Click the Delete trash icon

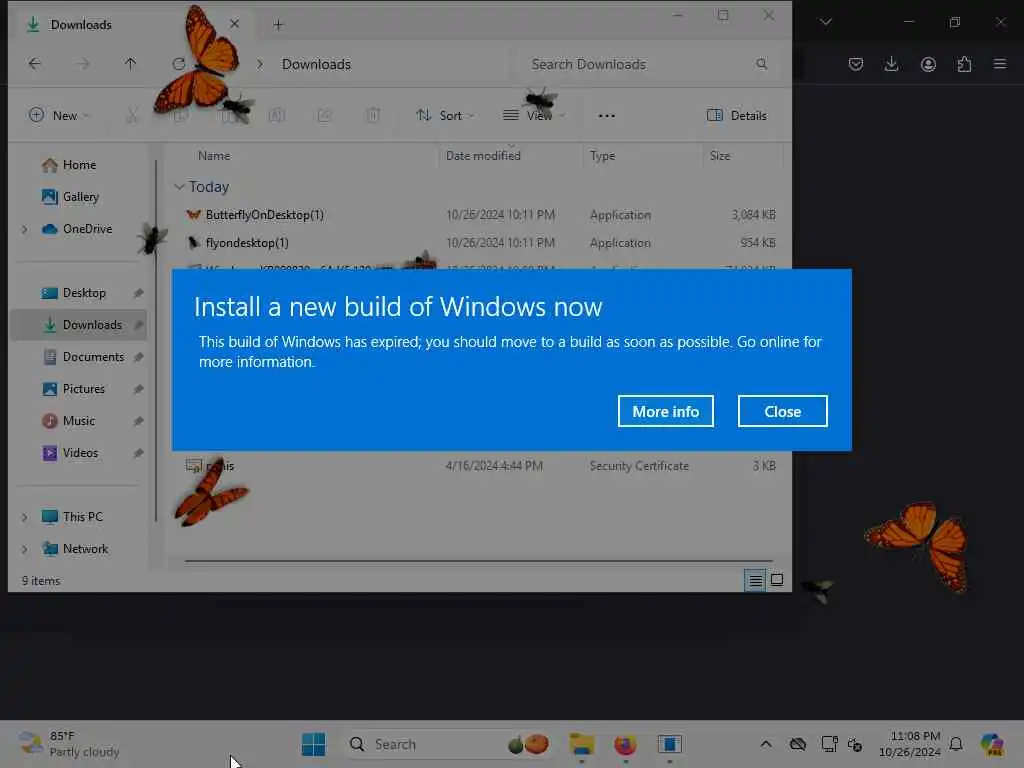point(373,116)
